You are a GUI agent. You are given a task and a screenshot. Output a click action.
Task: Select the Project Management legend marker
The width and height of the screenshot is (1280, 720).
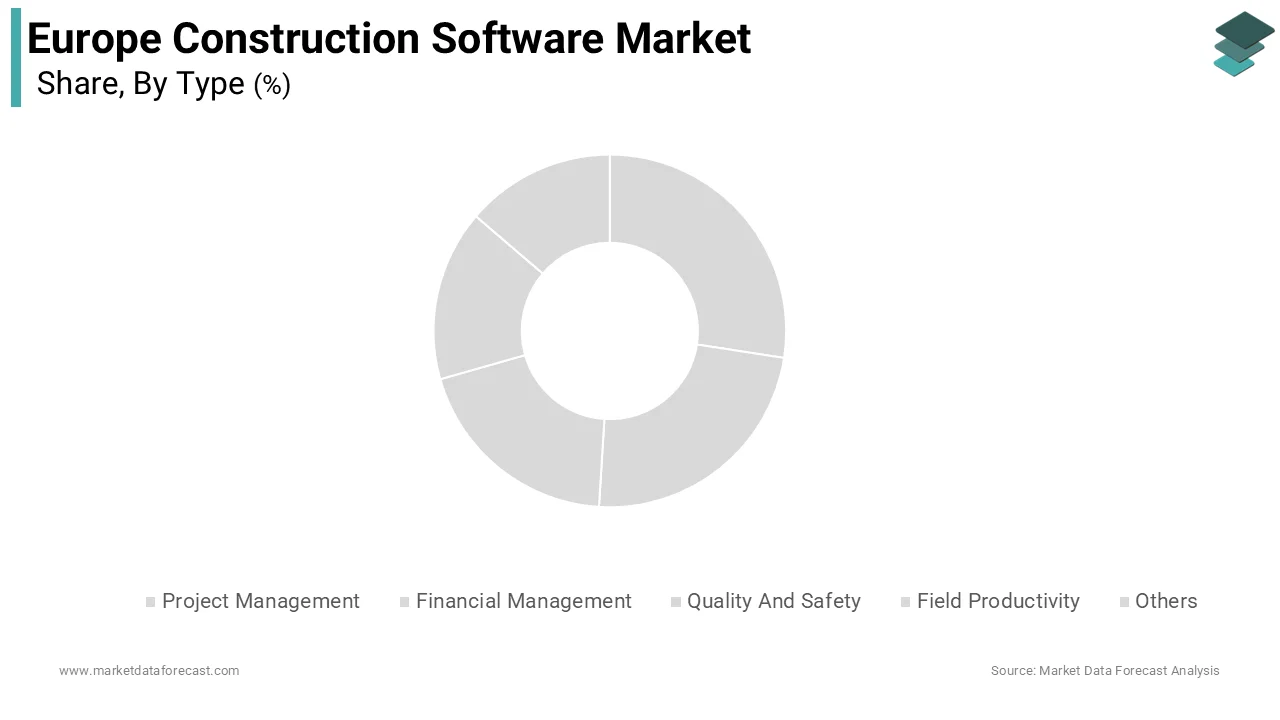coord(150,601)
